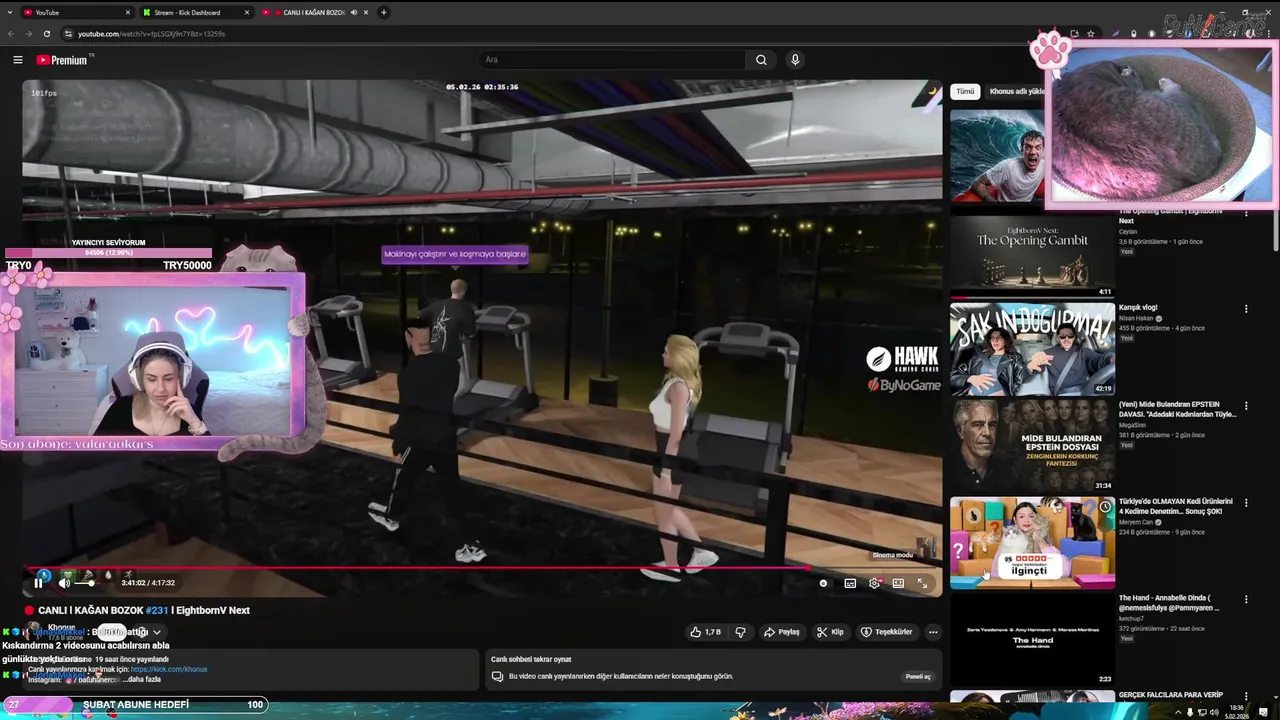Open options for The Opening Gambit video
The image size is (1280, 720).
[1246, 213]
